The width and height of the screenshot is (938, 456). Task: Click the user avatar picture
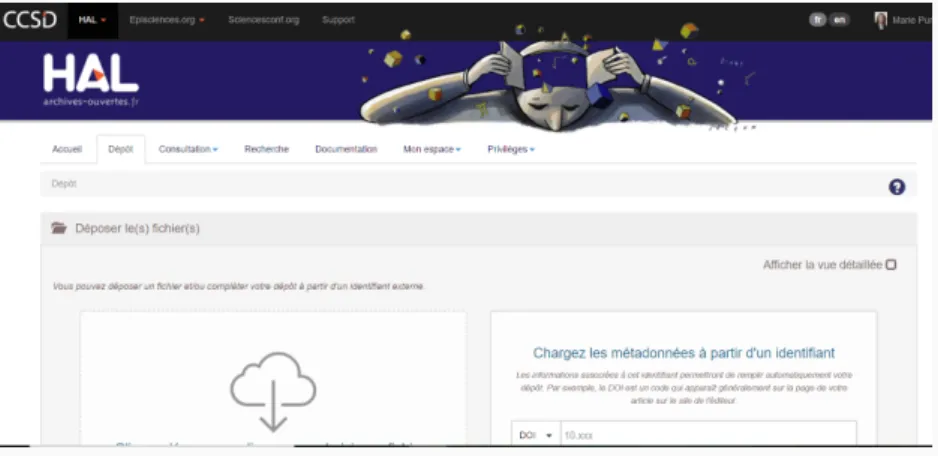(x=881, y=20)
